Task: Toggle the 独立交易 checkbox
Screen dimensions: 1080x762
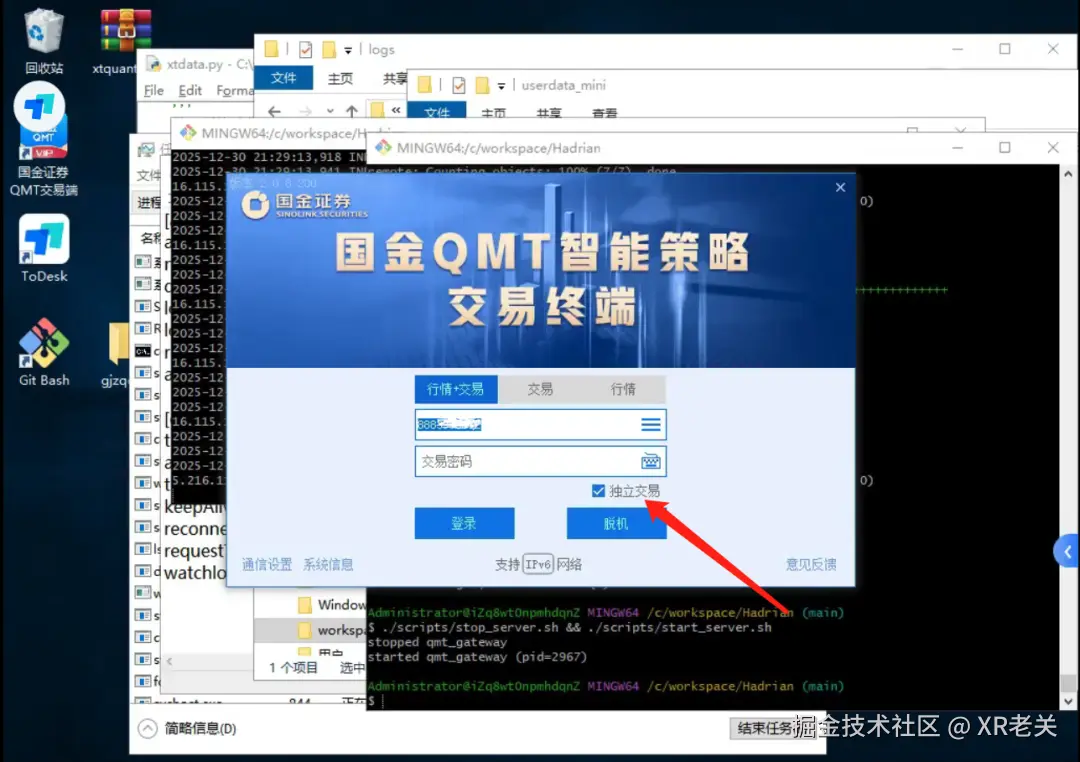Action: [598, 491]
